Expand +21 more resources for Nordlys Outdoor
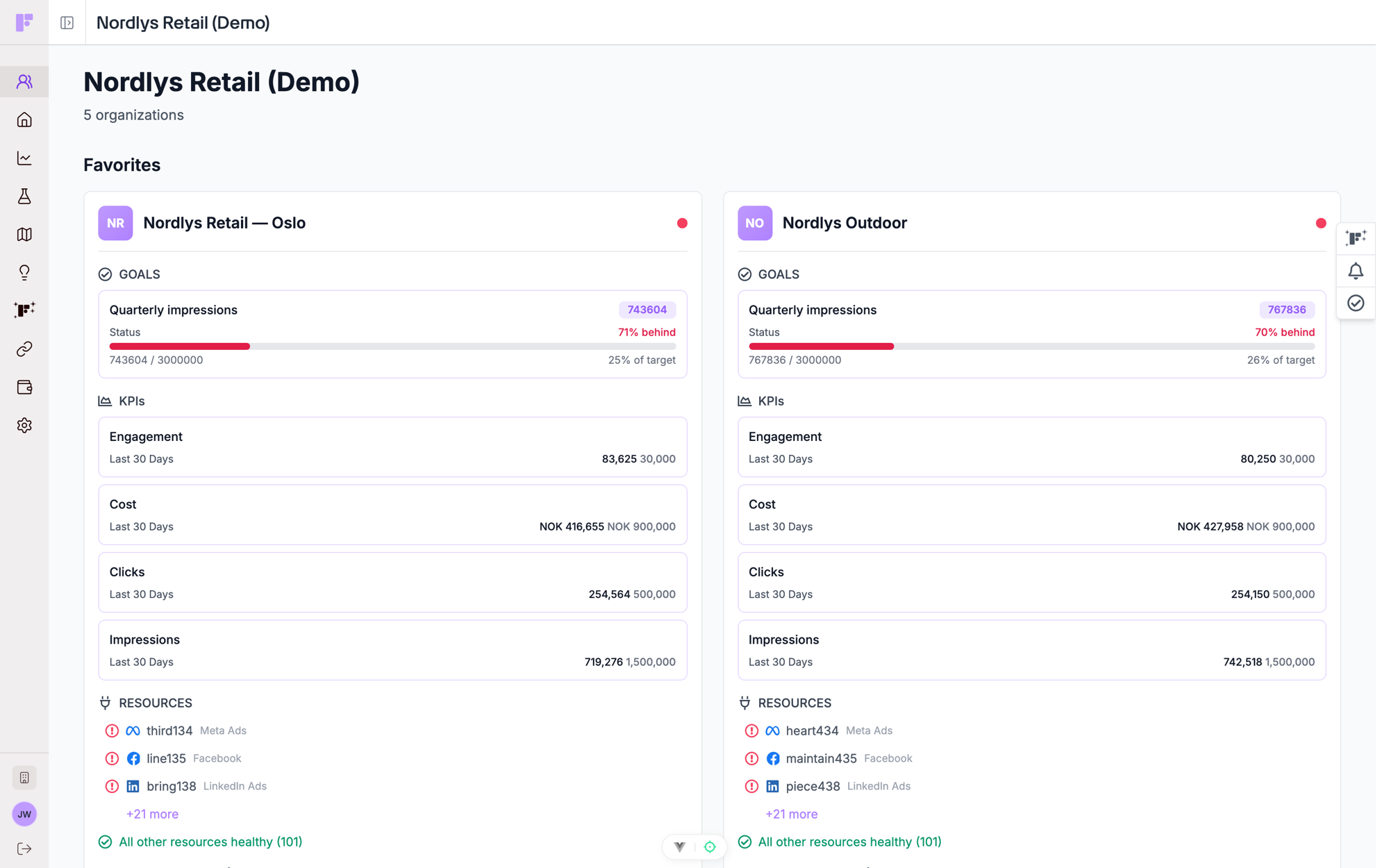The height and width of the screenshot is (868, 1389). click(791, 814)
